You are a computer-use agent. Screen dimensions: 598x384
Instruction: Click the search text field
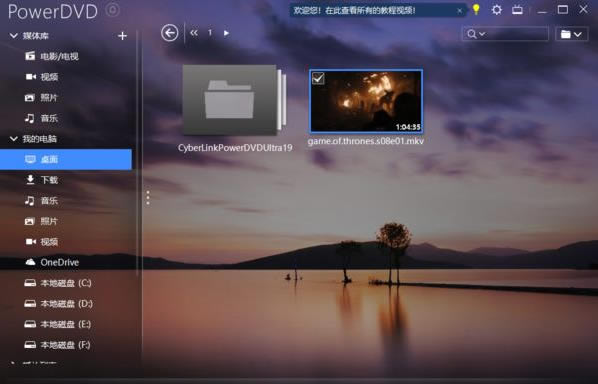coord(517,34)
